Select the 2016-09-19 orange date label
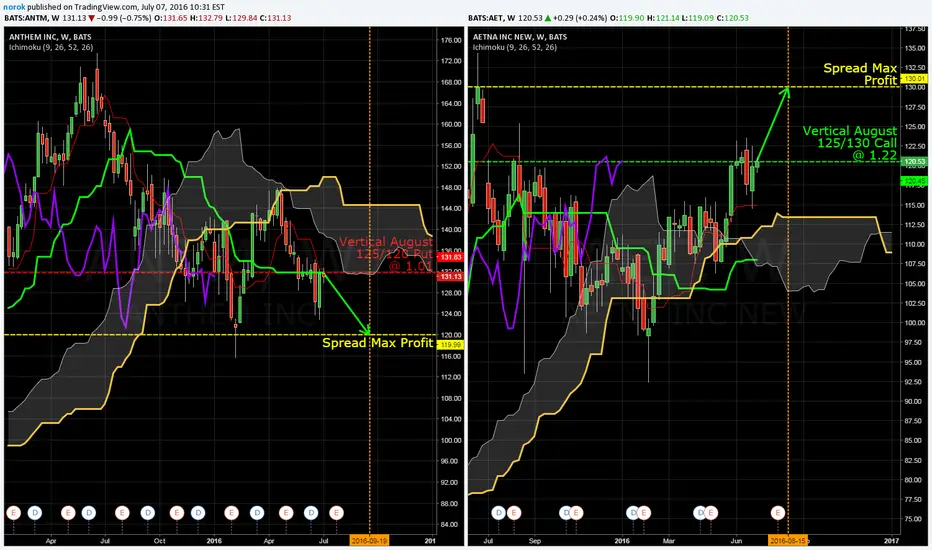The image size is (932, 550). (369, 540)
